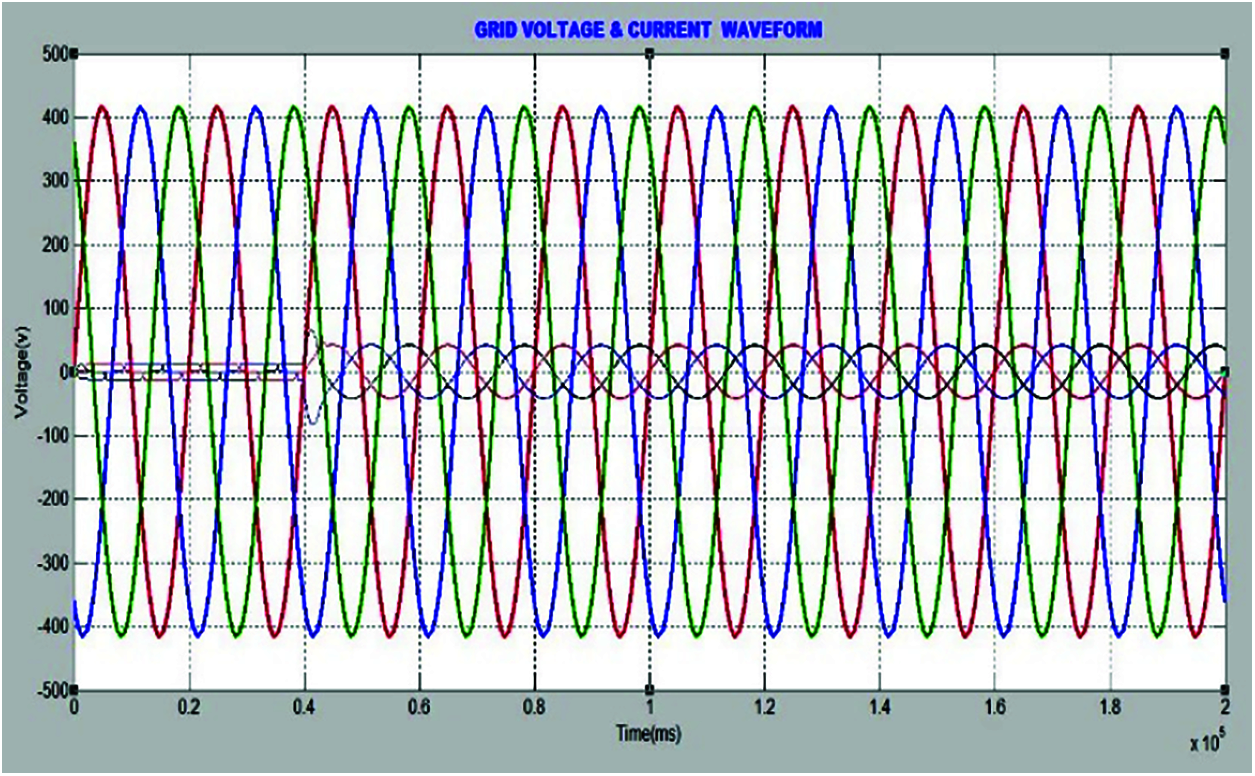Click the right-middle axes resize handle
Viewport: 1255px width, 776px height.
tap(1226, 372)
